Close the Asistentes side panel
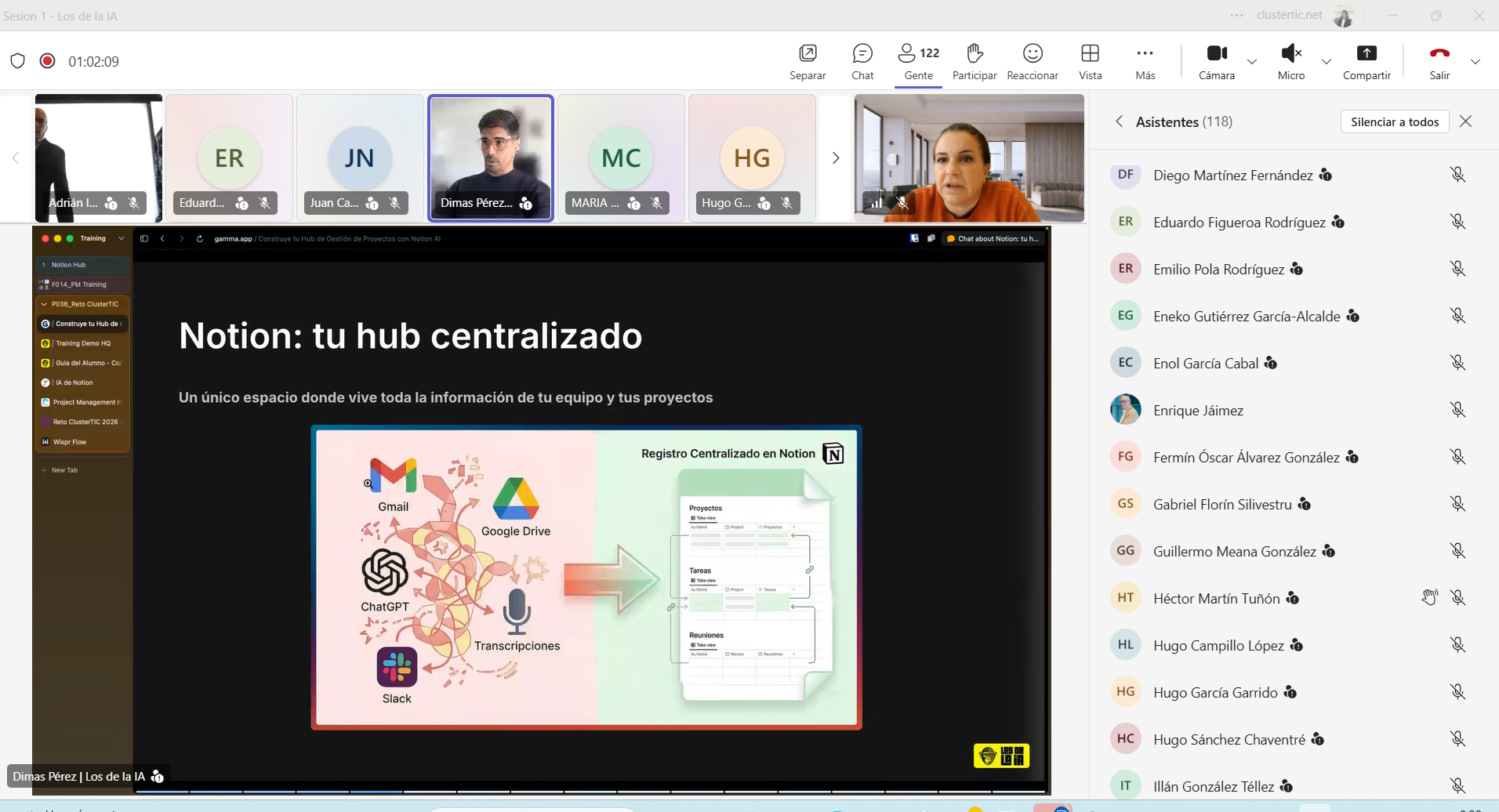 [1466, 121]
